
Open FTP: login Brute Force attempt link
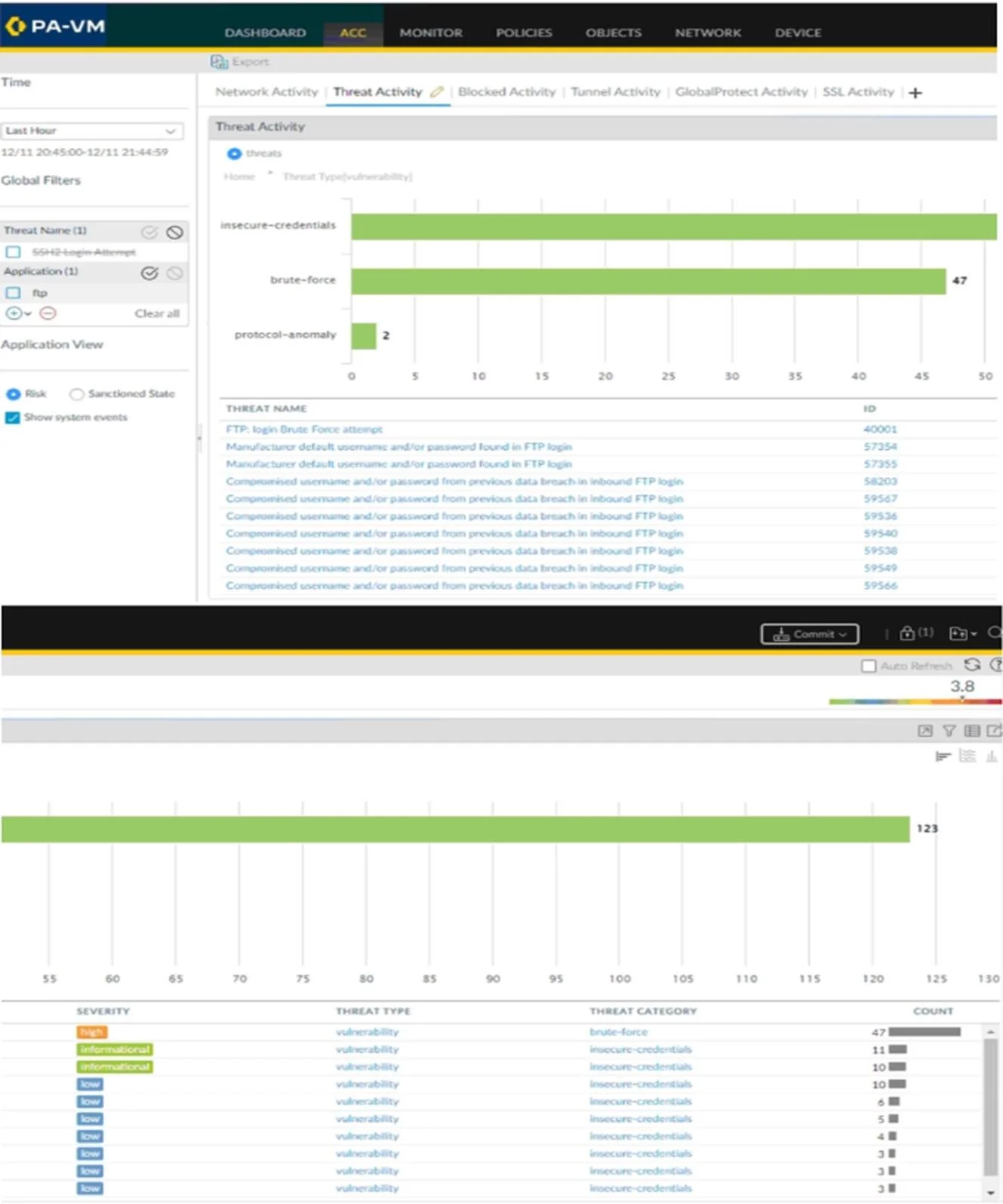pos(304,430)
